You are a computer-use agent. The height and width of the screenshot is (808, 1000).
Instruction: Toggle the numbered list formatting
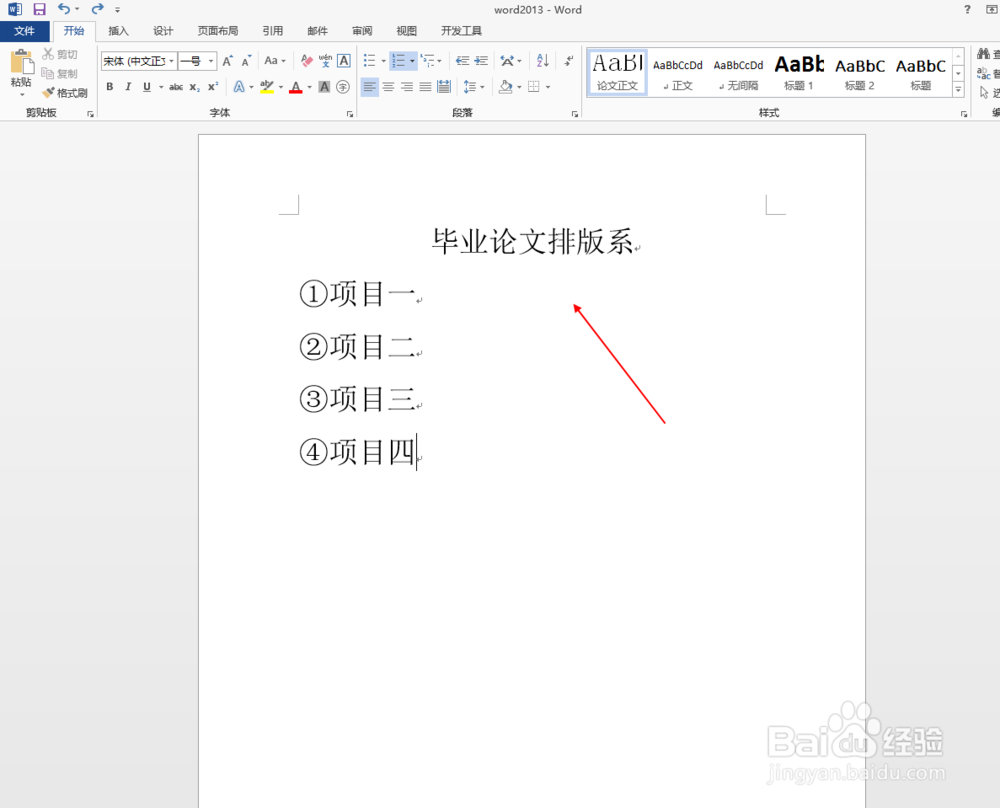pyautogui.click(x=399, y=59)
